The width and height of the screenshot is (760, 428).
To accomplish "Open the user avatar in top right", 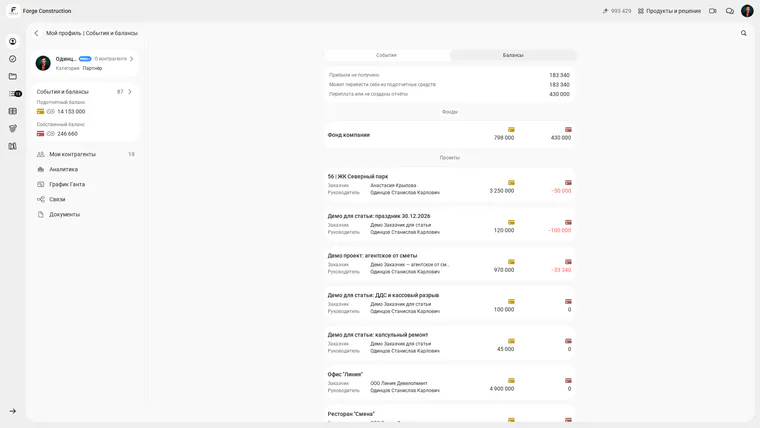I will (747, 11).
